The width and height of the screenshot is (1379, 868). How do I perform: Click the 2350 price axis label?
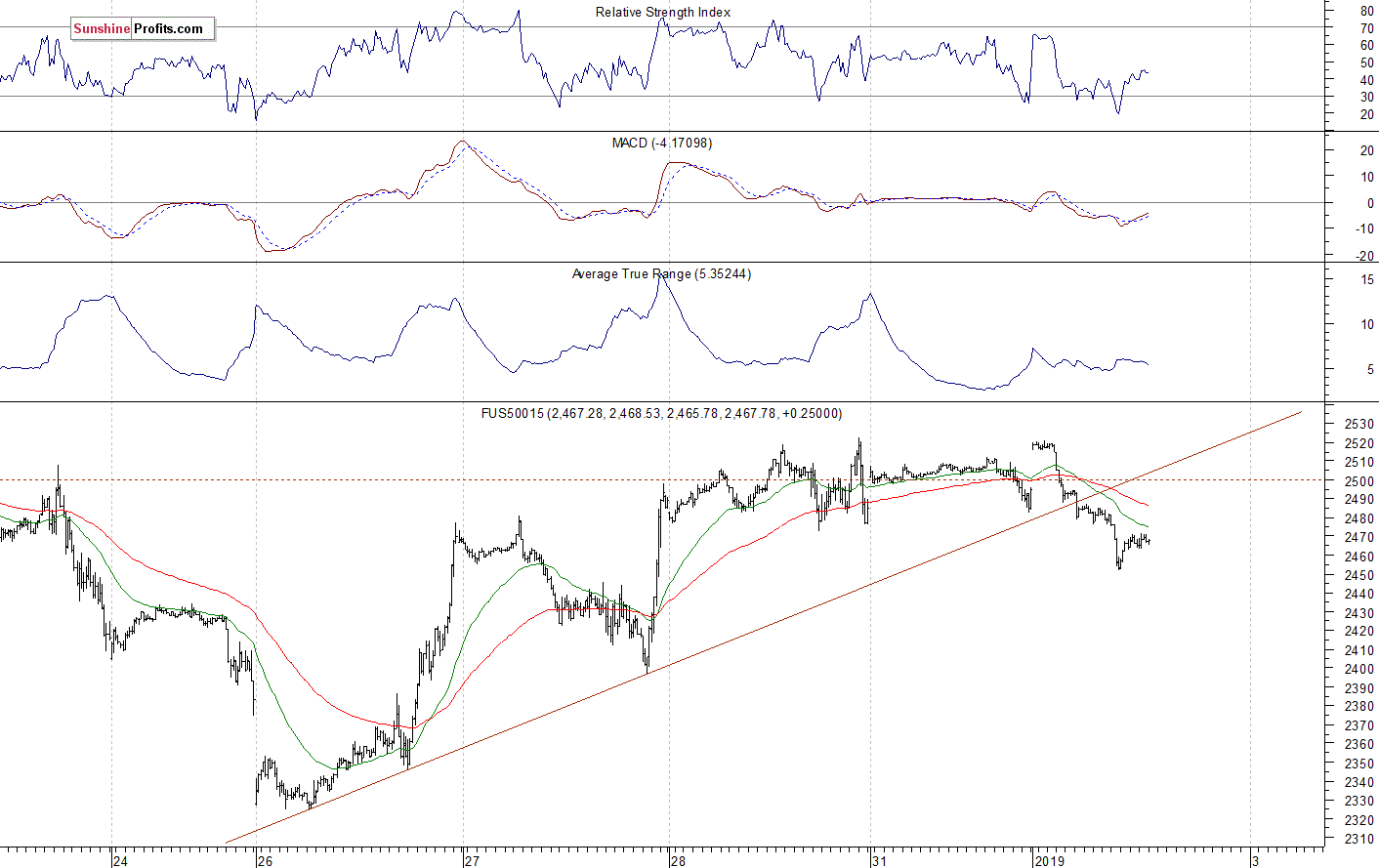tap(1359, 765)
